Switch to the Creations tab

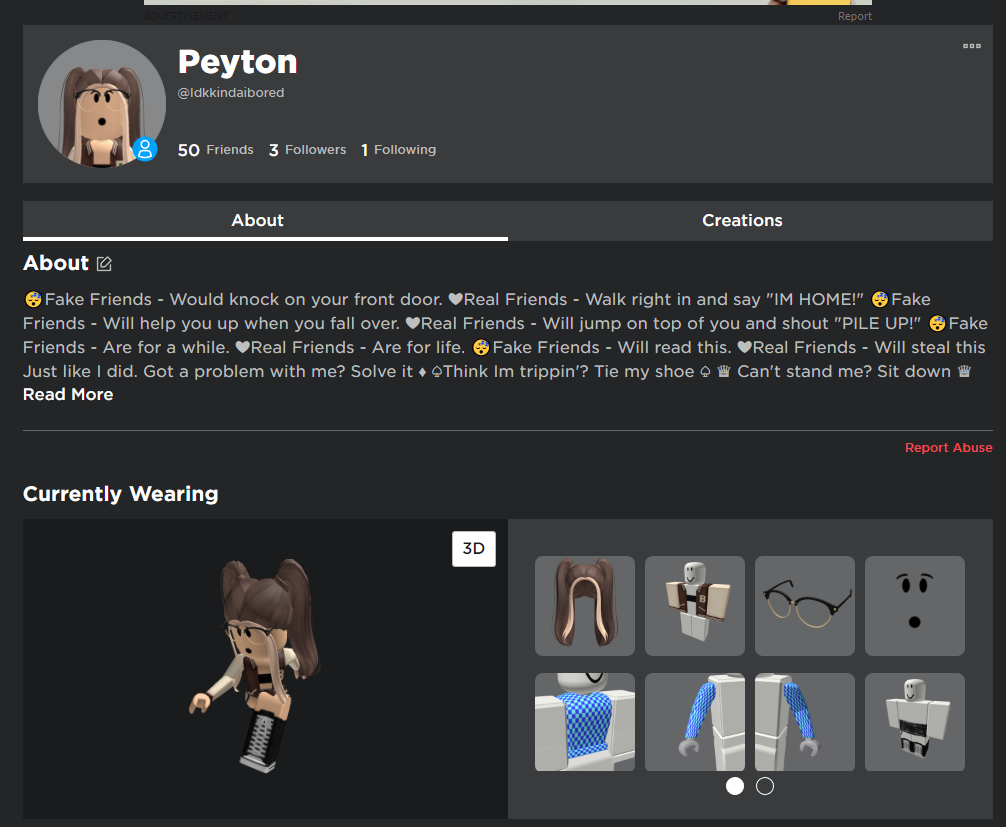(742, 221)
